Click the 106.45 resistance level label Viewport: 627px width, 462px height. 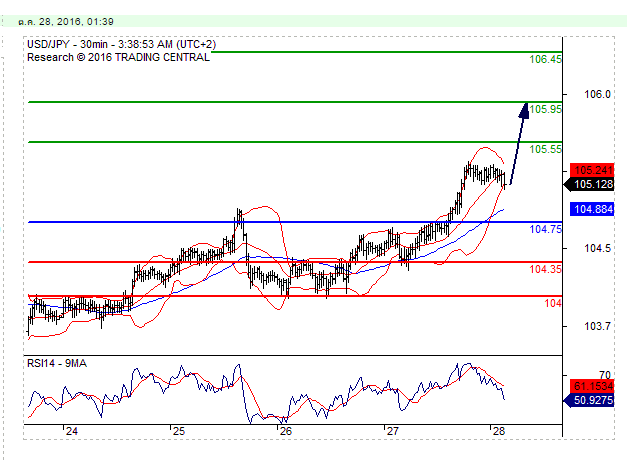tap(545, 59)
